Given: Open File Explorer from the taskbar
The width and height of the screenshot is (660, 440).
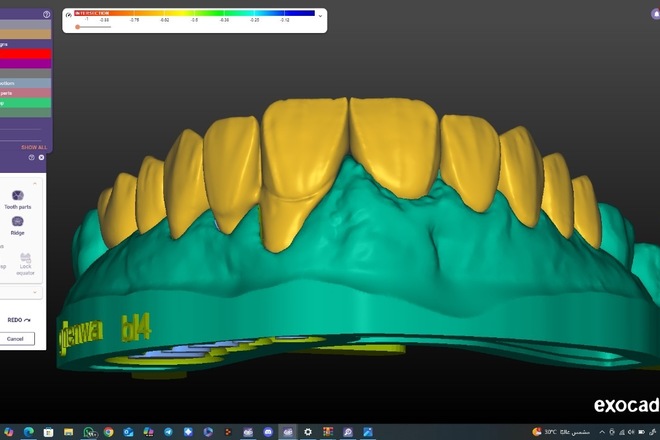Looking at the screenshot, I should pyautogui.click(x=69, y=432).
